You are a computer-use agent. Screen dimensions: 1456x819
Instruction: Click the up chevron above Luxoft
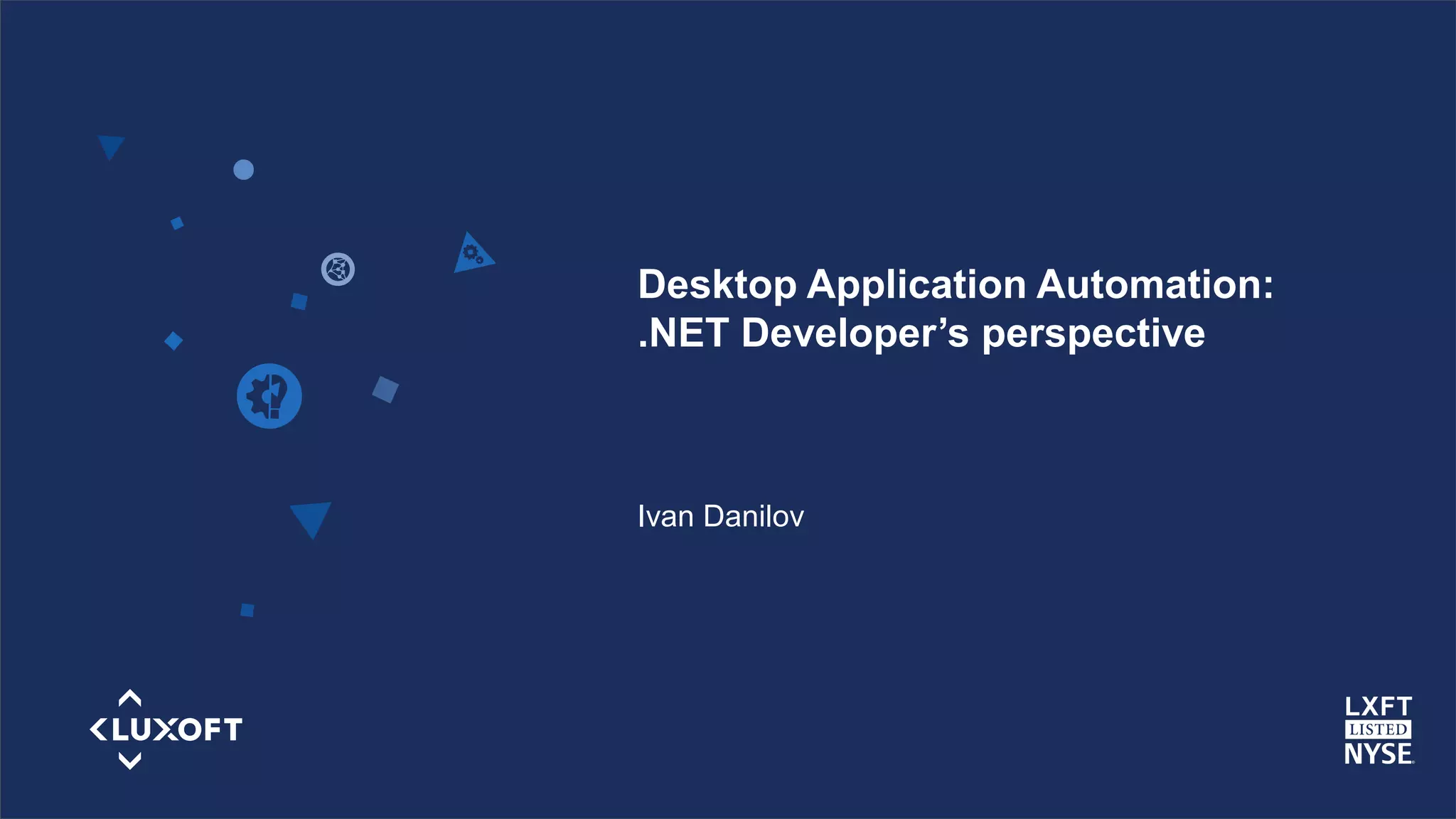coord(129,697)
